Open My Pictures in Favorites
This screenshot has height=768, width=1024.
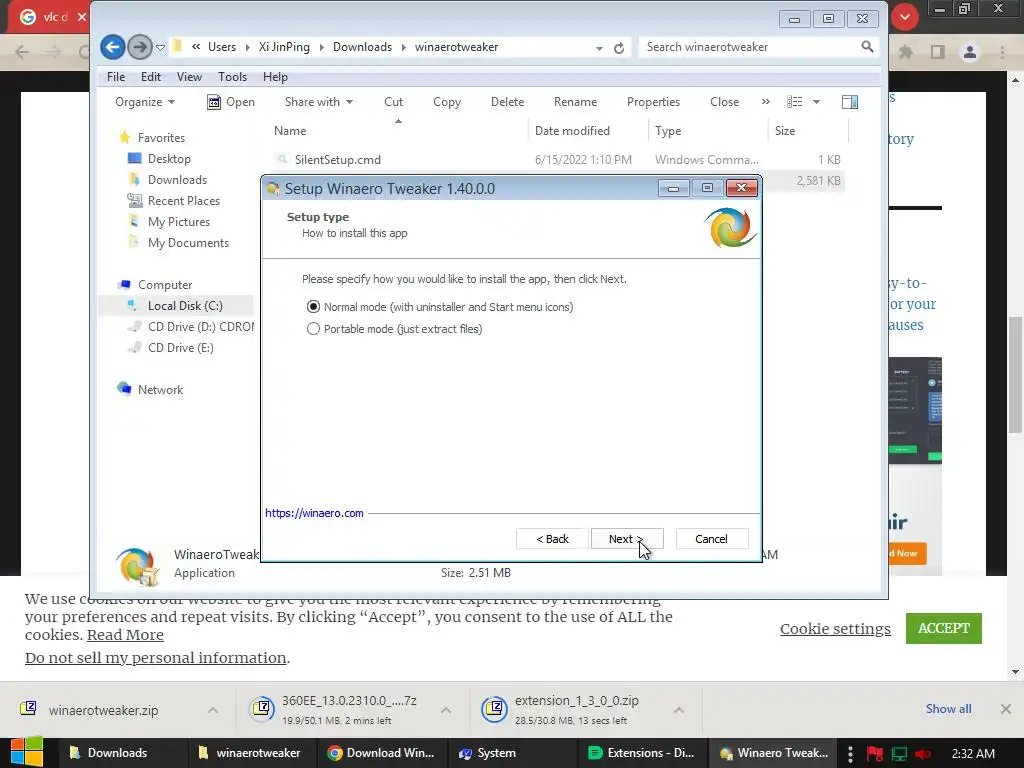[x=178, y=222]
